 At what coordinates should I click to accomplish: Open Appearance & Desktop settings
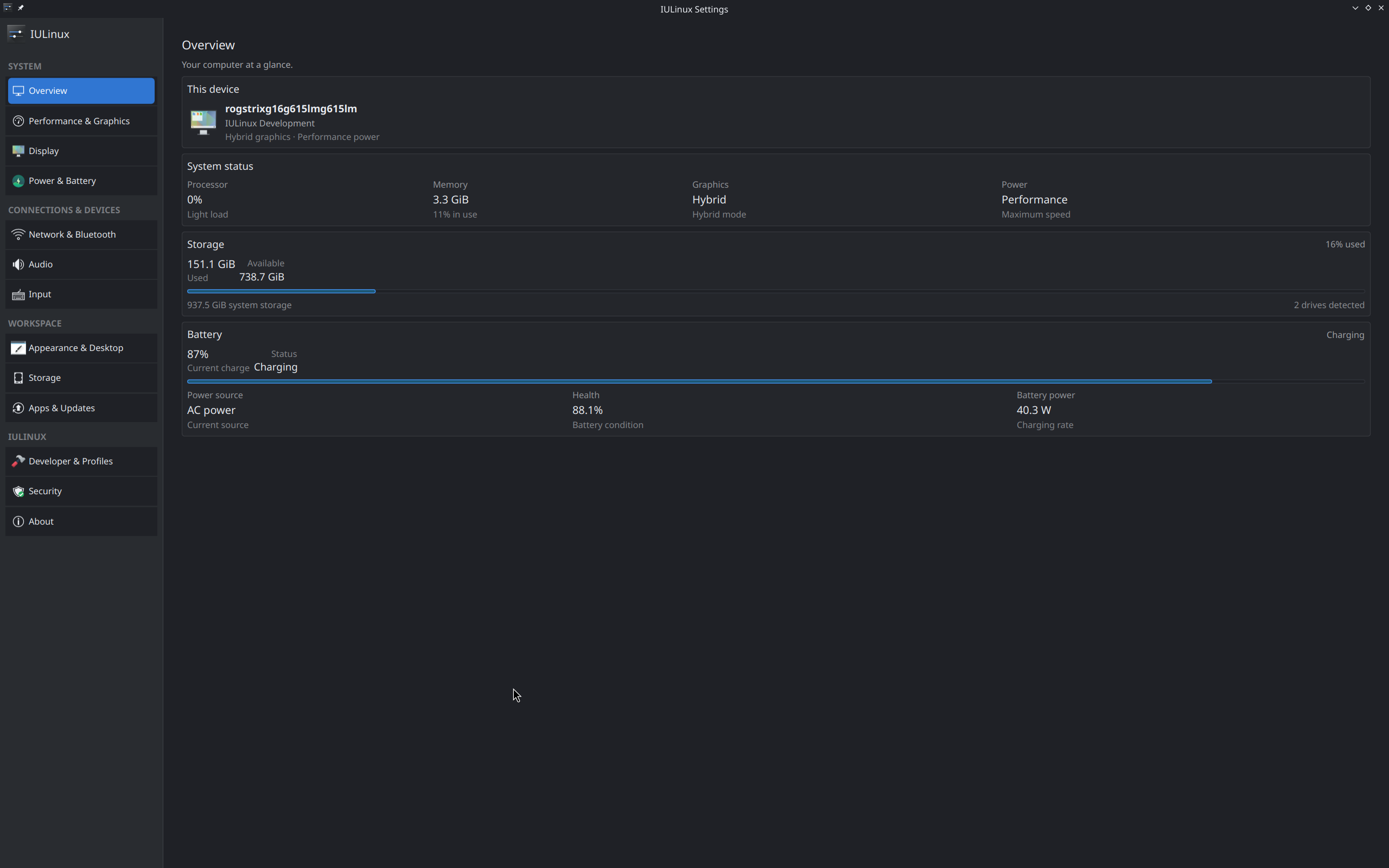point(81,348)
